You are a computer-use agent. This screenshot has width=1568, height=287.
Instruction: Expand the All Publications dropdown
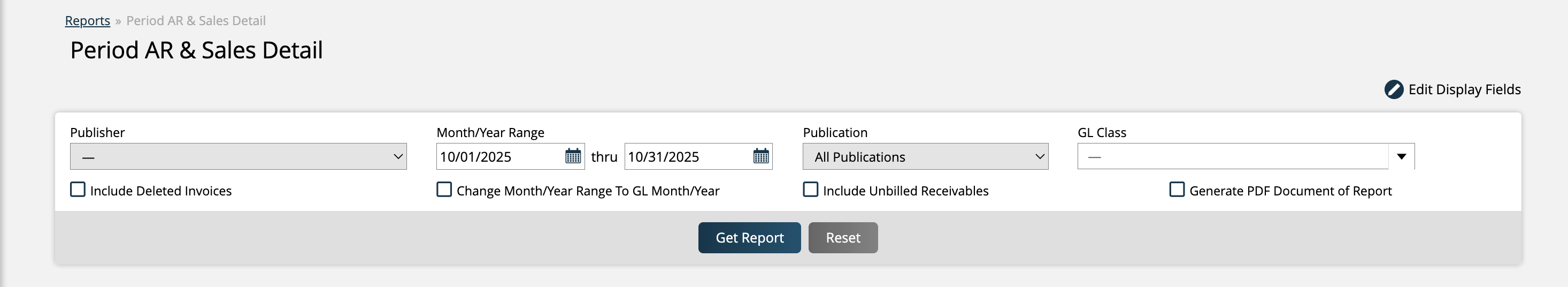[925, 156]
